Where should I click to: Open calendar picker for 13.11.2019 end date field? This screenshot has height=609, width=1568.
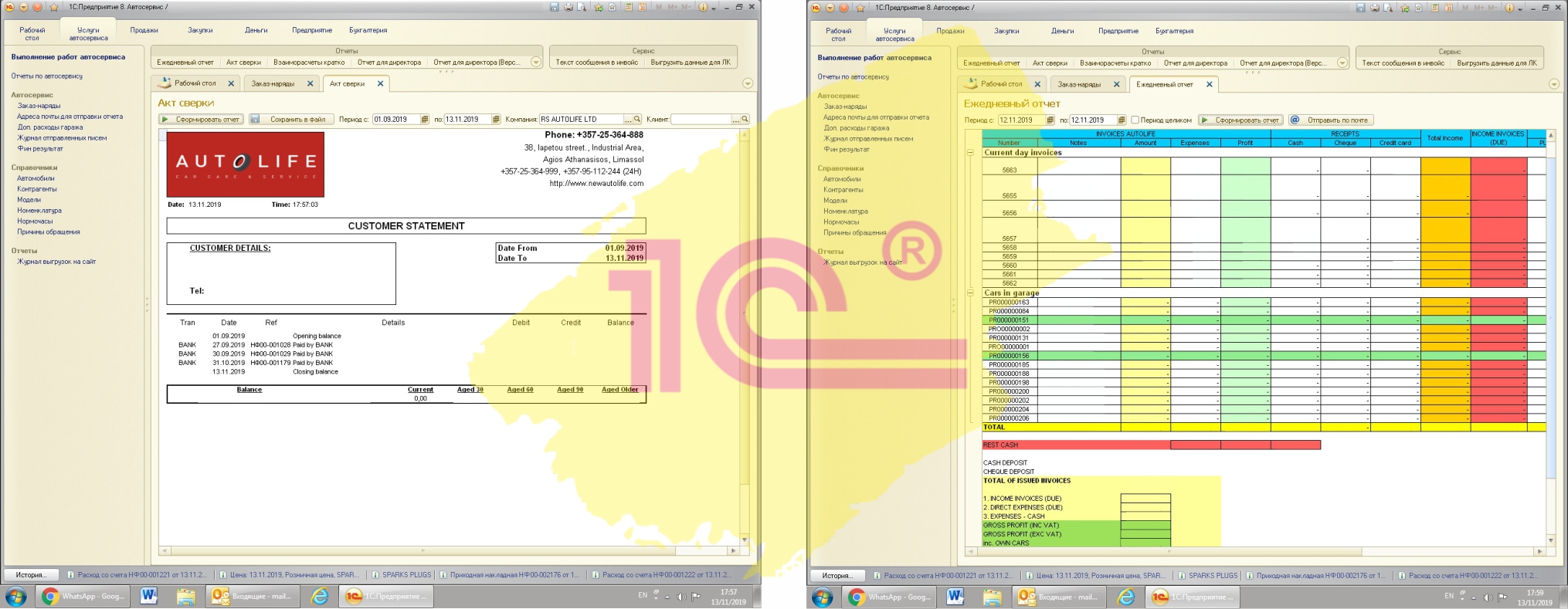[x=495, y=120]
